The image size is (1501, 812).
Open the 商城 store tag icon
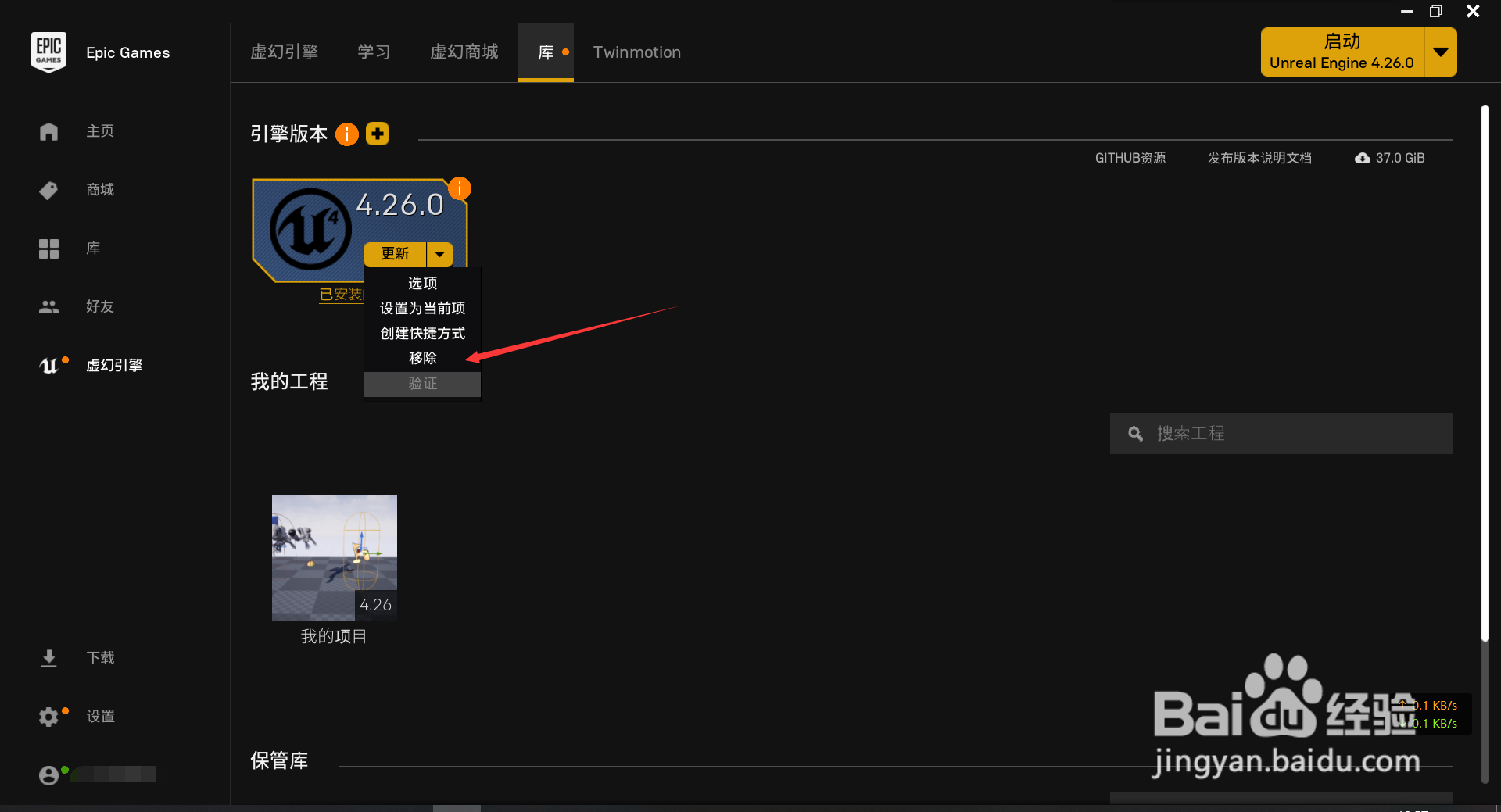pos(48,190)
